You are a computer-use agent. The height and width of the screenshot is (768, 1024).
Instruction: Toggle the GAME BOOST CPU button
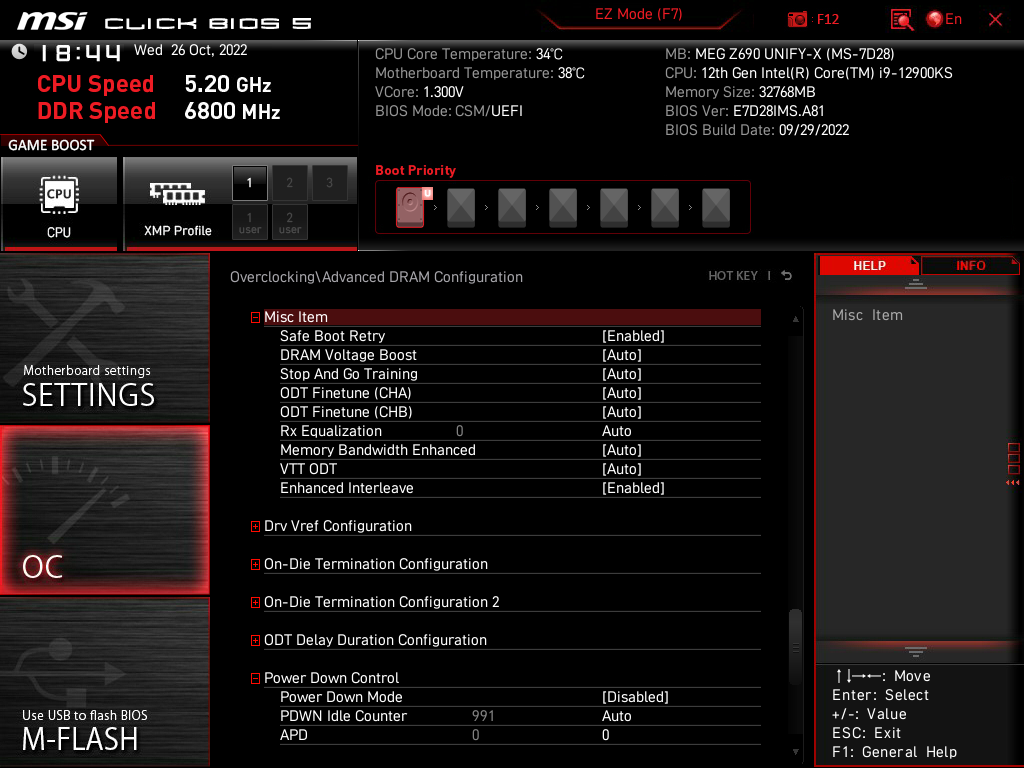point(59,204)
